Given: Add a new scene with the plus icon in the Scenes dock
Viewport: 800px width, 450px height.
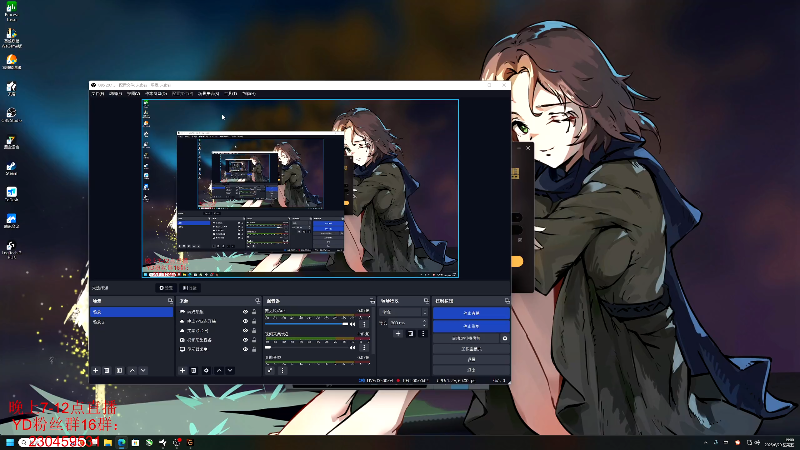Looking at the screenshot, I should click(95, 370).
